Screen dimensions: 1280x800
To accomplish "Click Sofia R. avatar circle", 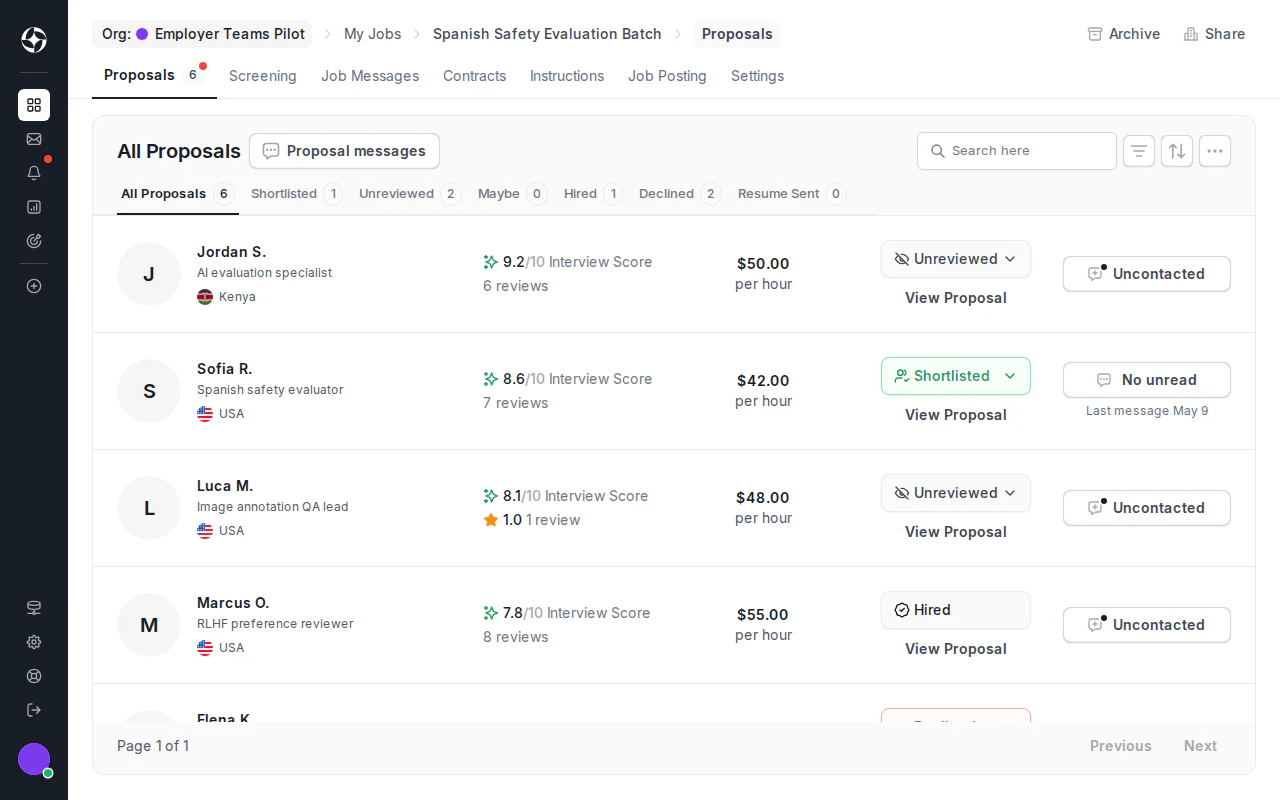I will (149, 391).
